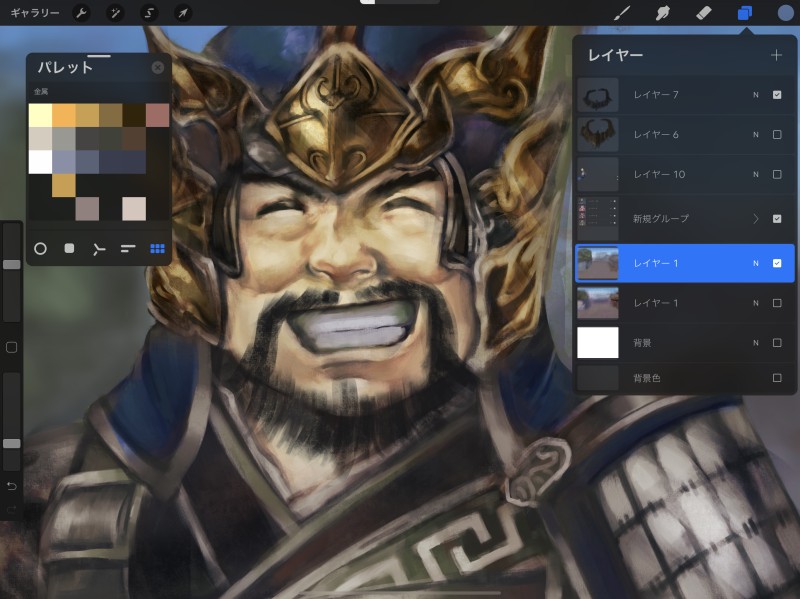Select the レイヤー 10 thumbnail
The width and height of the screenshot is (800, 599).
click(597, 174)
